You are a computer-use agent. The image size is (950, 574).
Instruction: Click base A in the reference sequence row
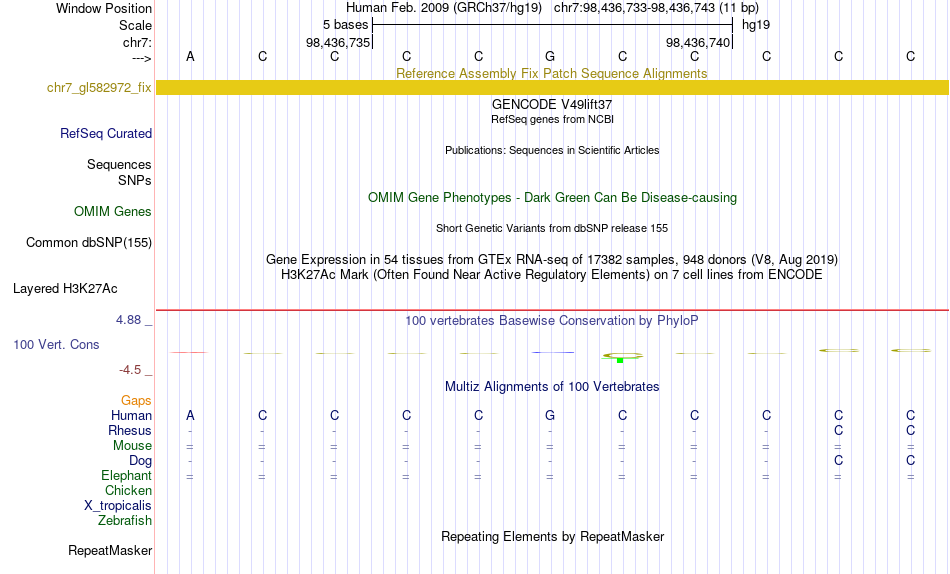[190, 56]
